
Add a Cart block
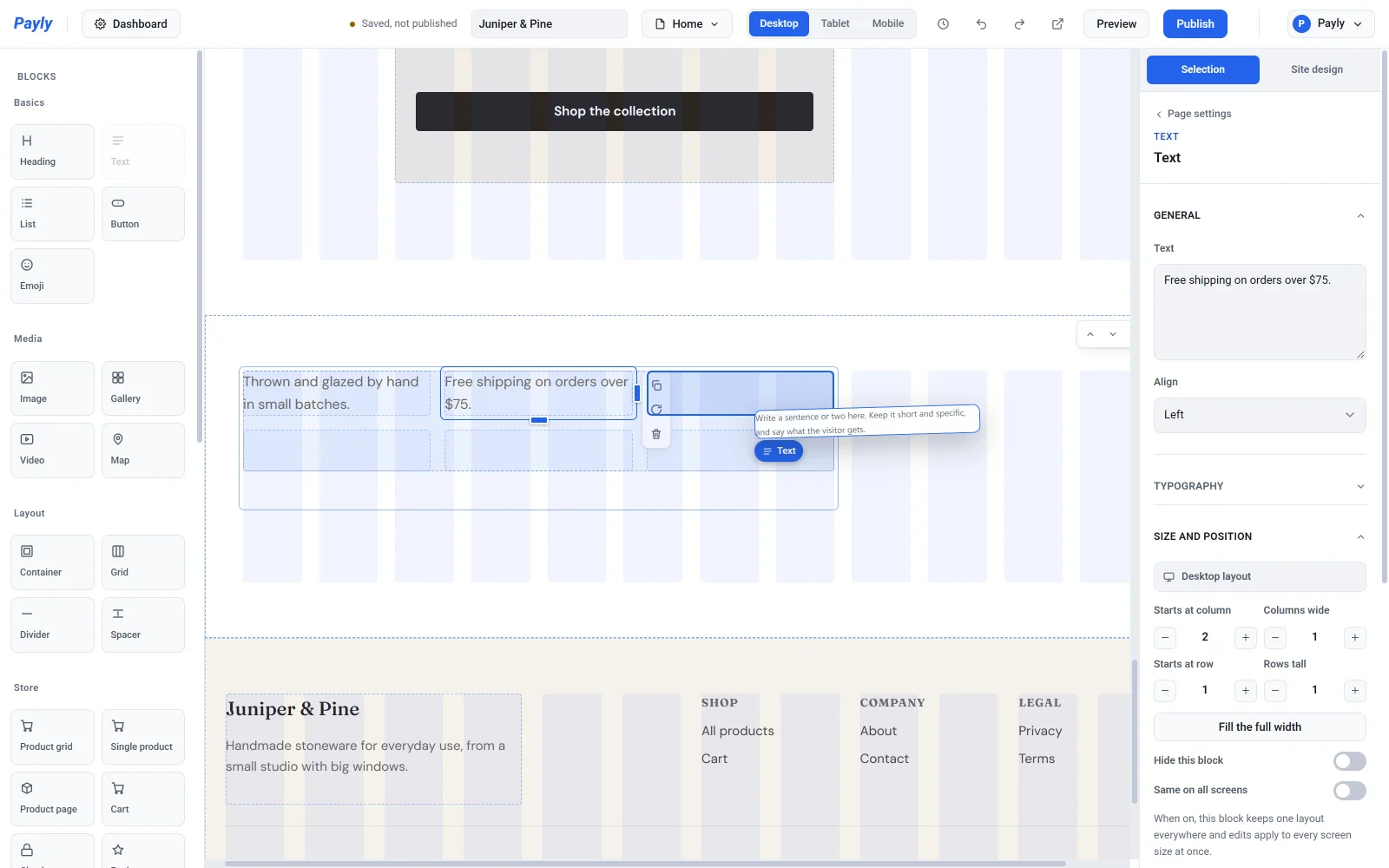[143, 799]
